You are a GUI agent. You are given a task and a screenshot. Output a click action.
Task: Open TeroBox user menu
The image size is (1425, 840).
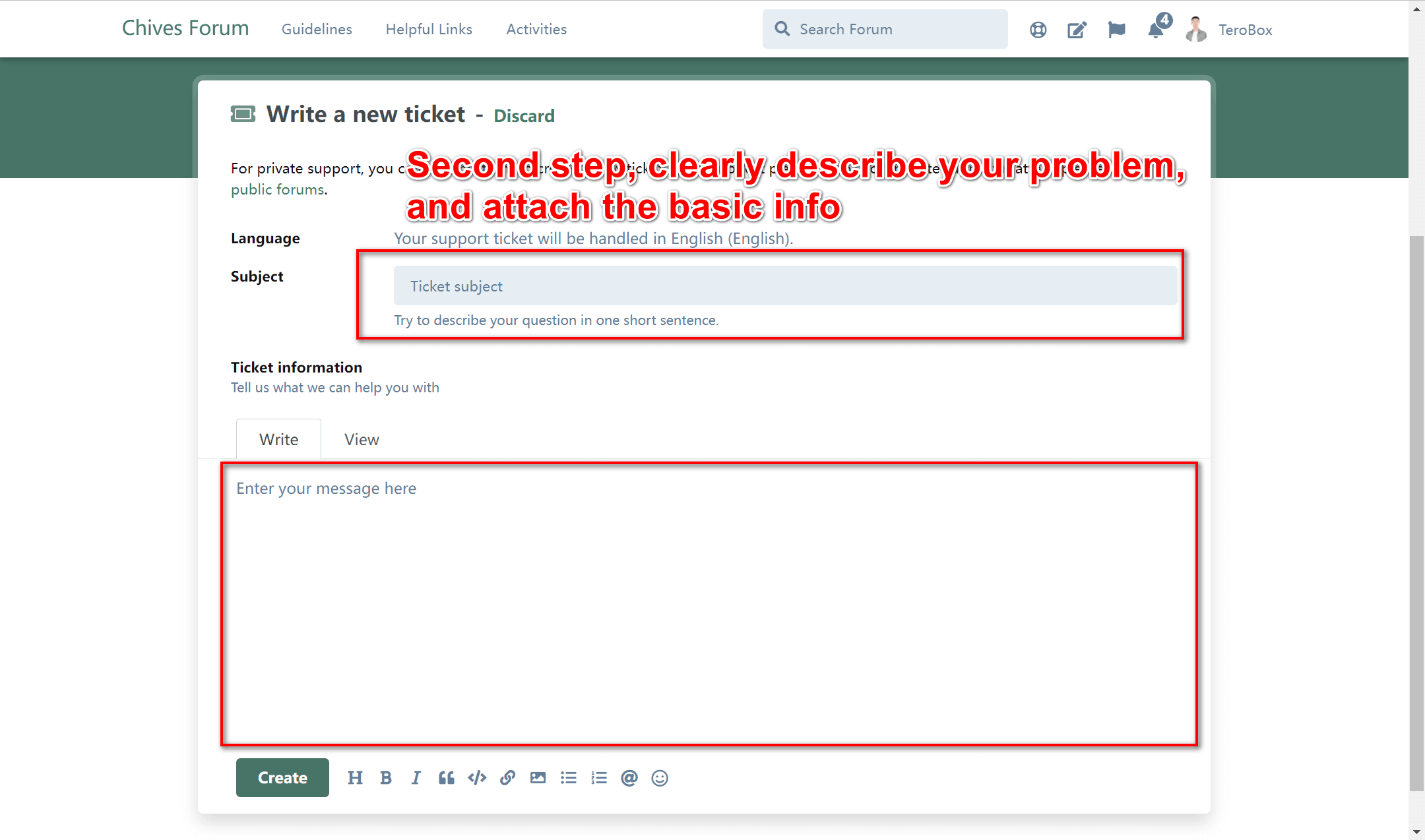(1244, 30)
